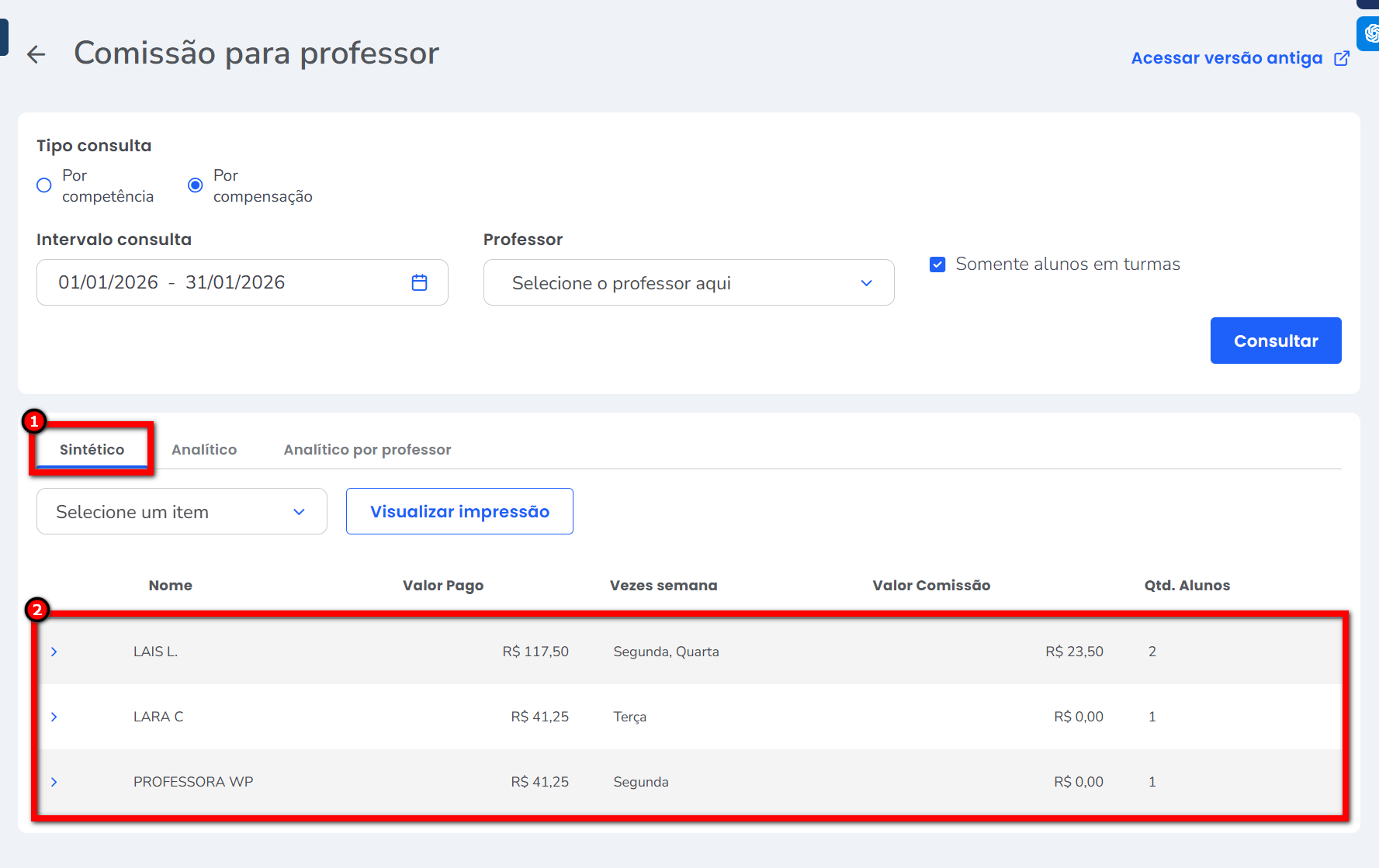Click the external link icon at top right
This screenshot has height=868, width=1379.
1341,58
